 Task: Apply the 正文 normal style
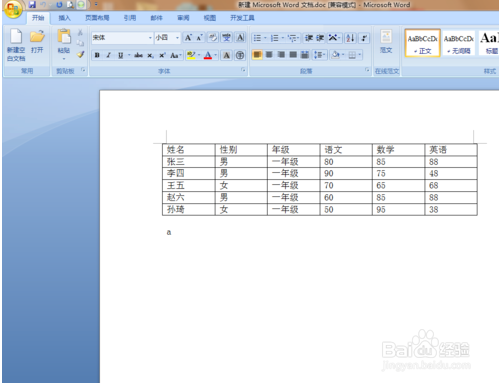(x=422, y=43)
